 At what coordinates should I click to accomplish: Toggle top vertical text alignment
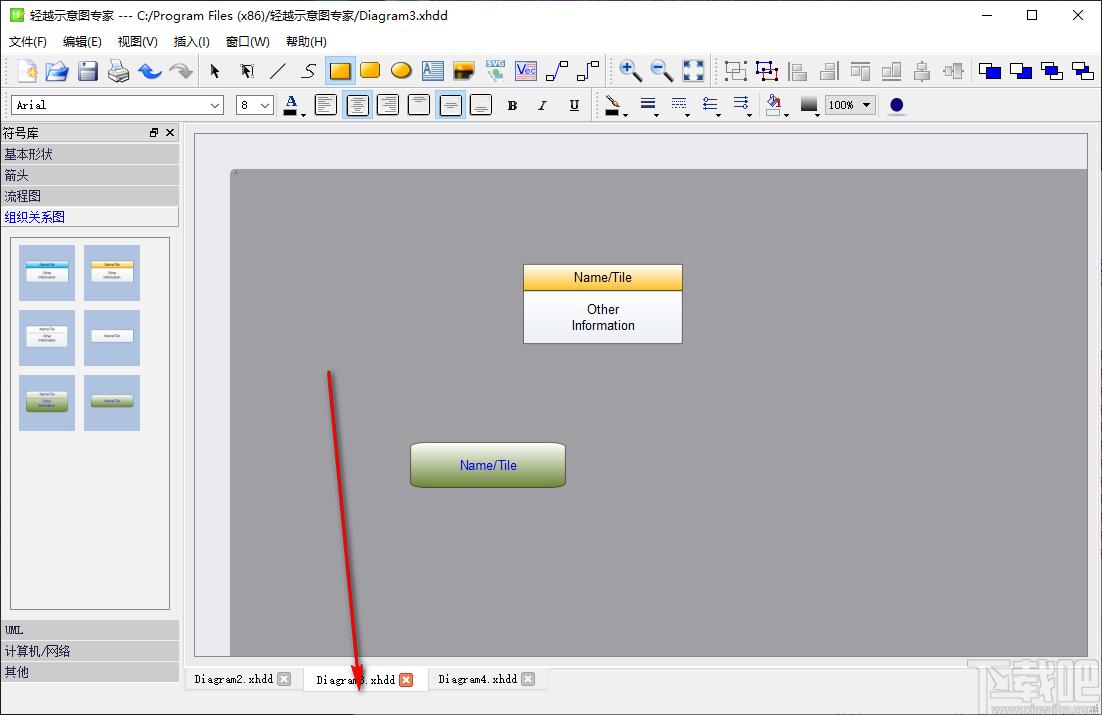419,105
